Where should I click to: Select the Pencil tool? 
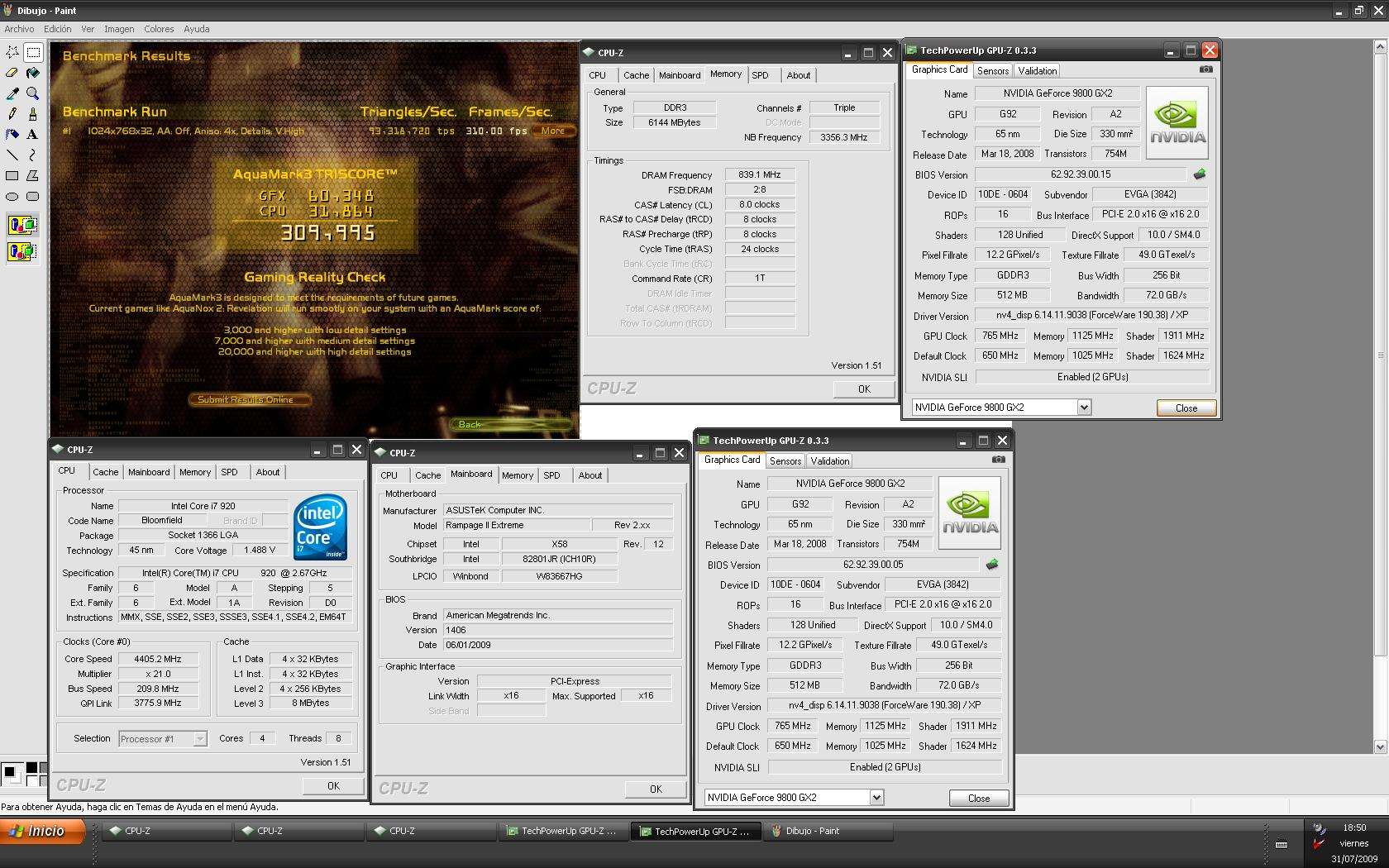[x=12, y=114]
